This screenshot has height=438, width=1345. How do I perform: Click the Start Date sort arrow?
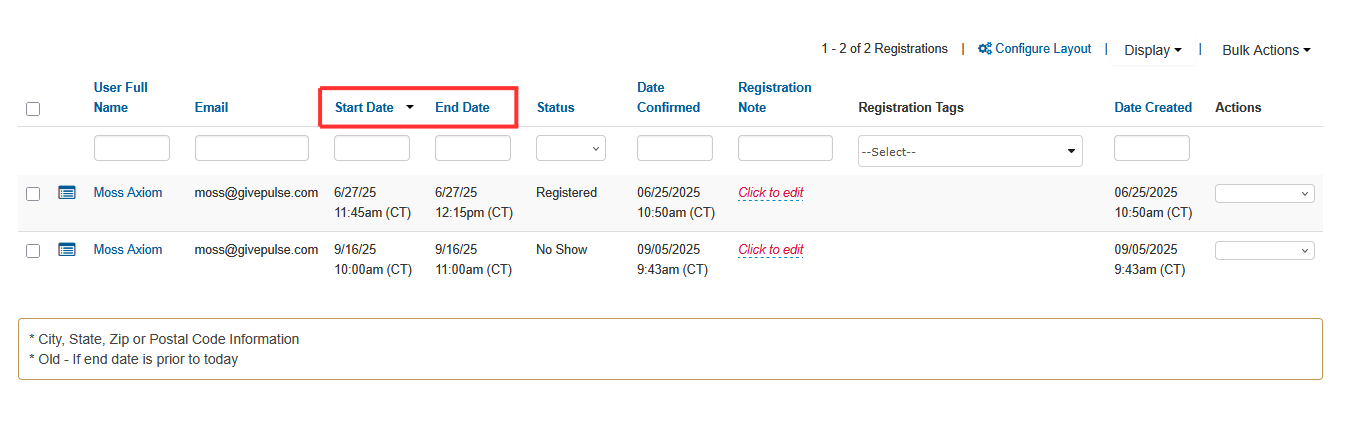[x=410, y=107]
